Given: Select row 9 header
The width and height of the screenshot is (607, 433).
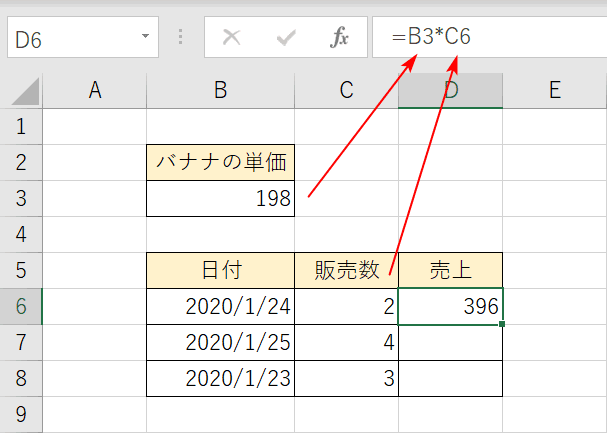Looking at the screenshot, I should pos(21,414).
